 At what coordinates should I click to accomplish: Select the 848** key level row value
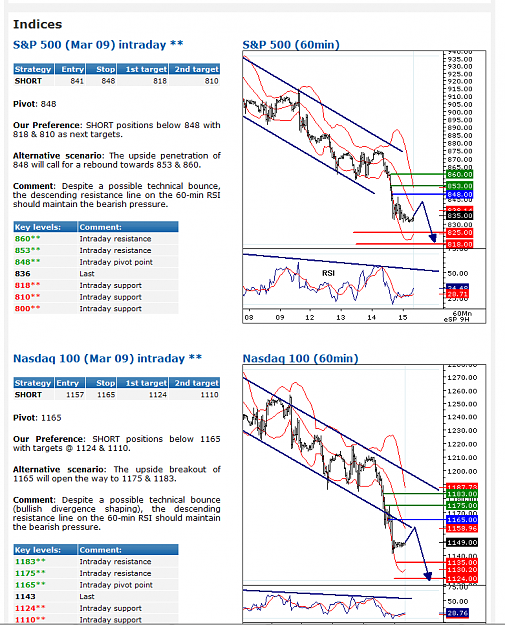click(x=28, y=262)
